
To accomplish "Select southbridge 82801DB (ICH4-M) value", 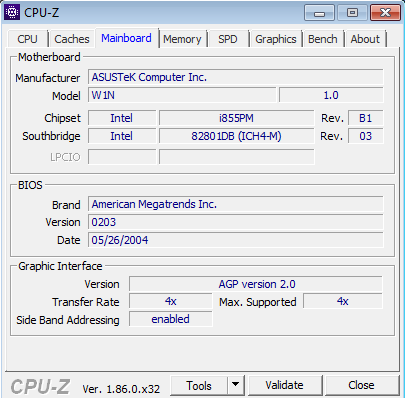I will (236, 136).
